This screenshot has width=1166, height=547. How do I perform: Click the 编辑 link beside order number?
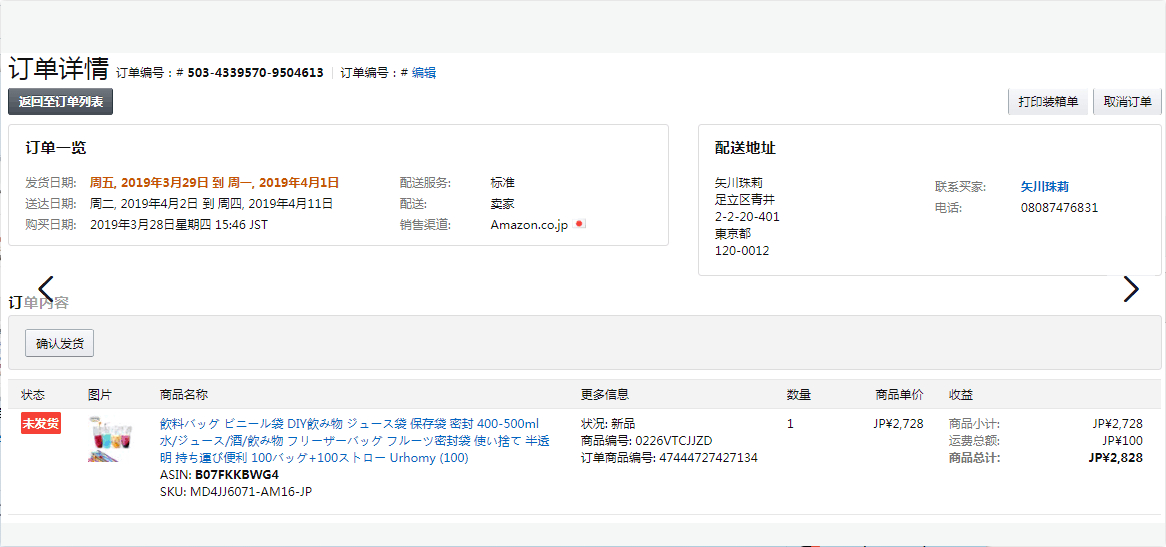(x=424, y=72)
